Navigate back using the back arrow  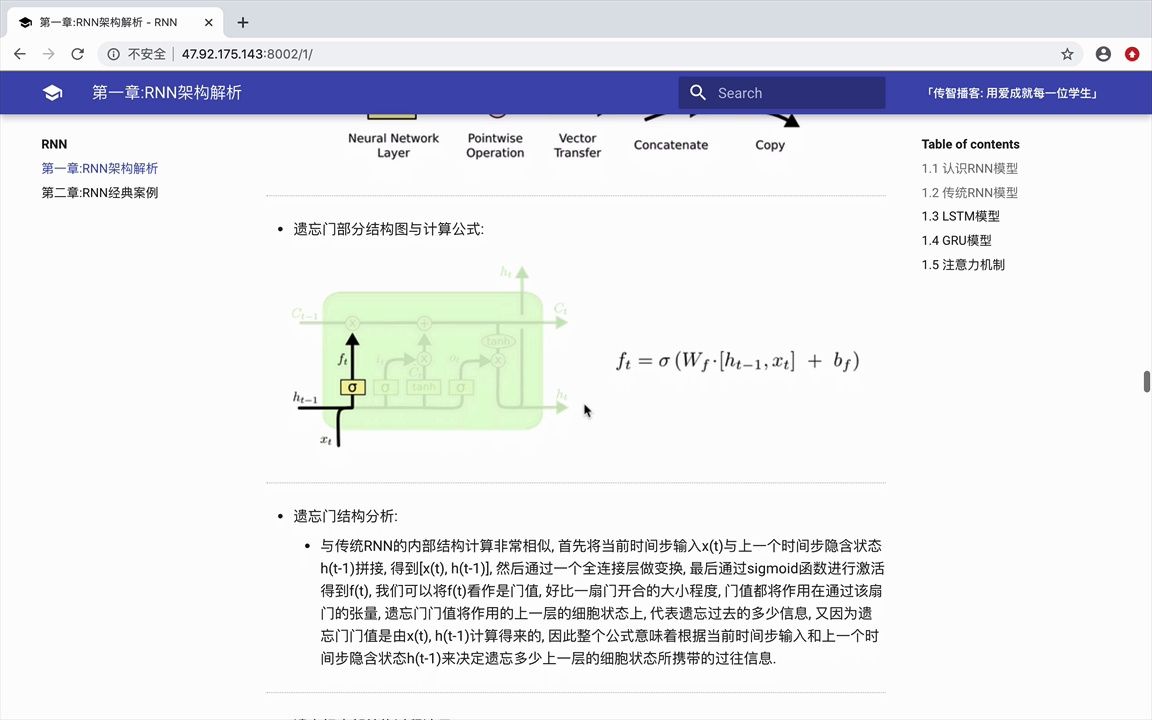pos(20,54)
